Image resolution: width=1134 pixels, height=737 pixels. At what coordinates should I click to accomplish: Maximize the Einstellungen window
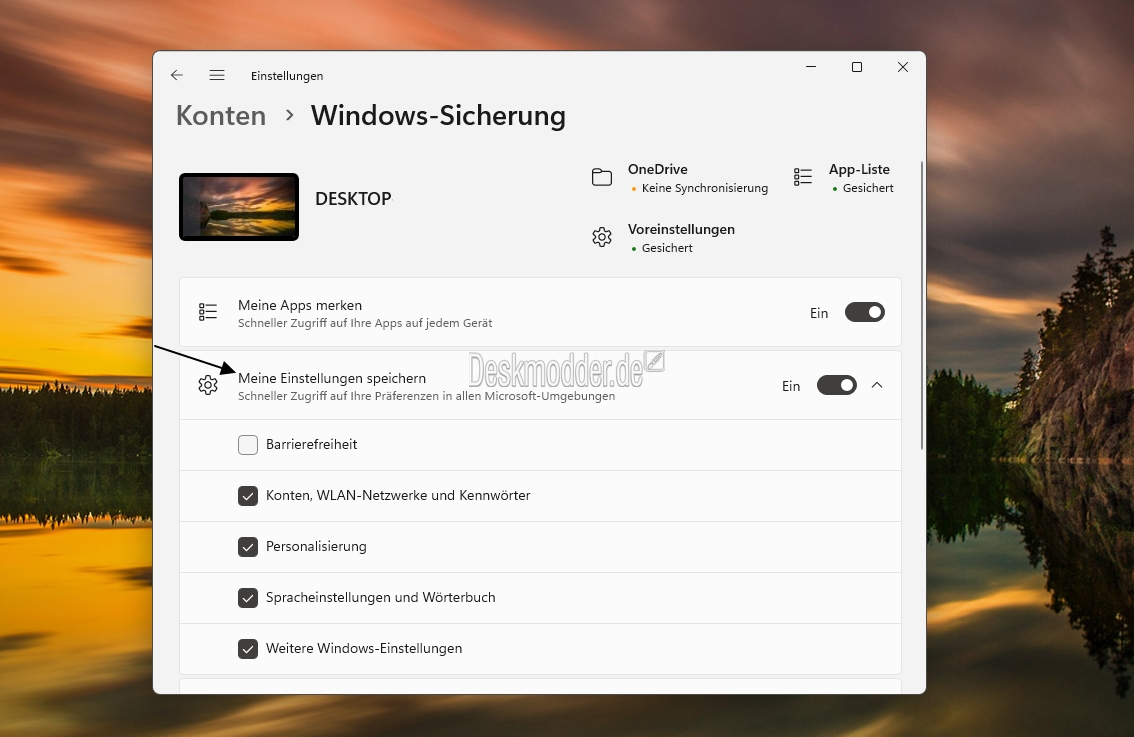click(857, 67)
